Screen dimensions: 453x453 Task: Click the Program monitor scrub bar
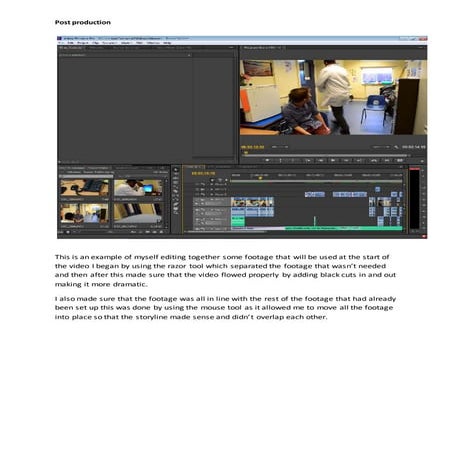326,155
